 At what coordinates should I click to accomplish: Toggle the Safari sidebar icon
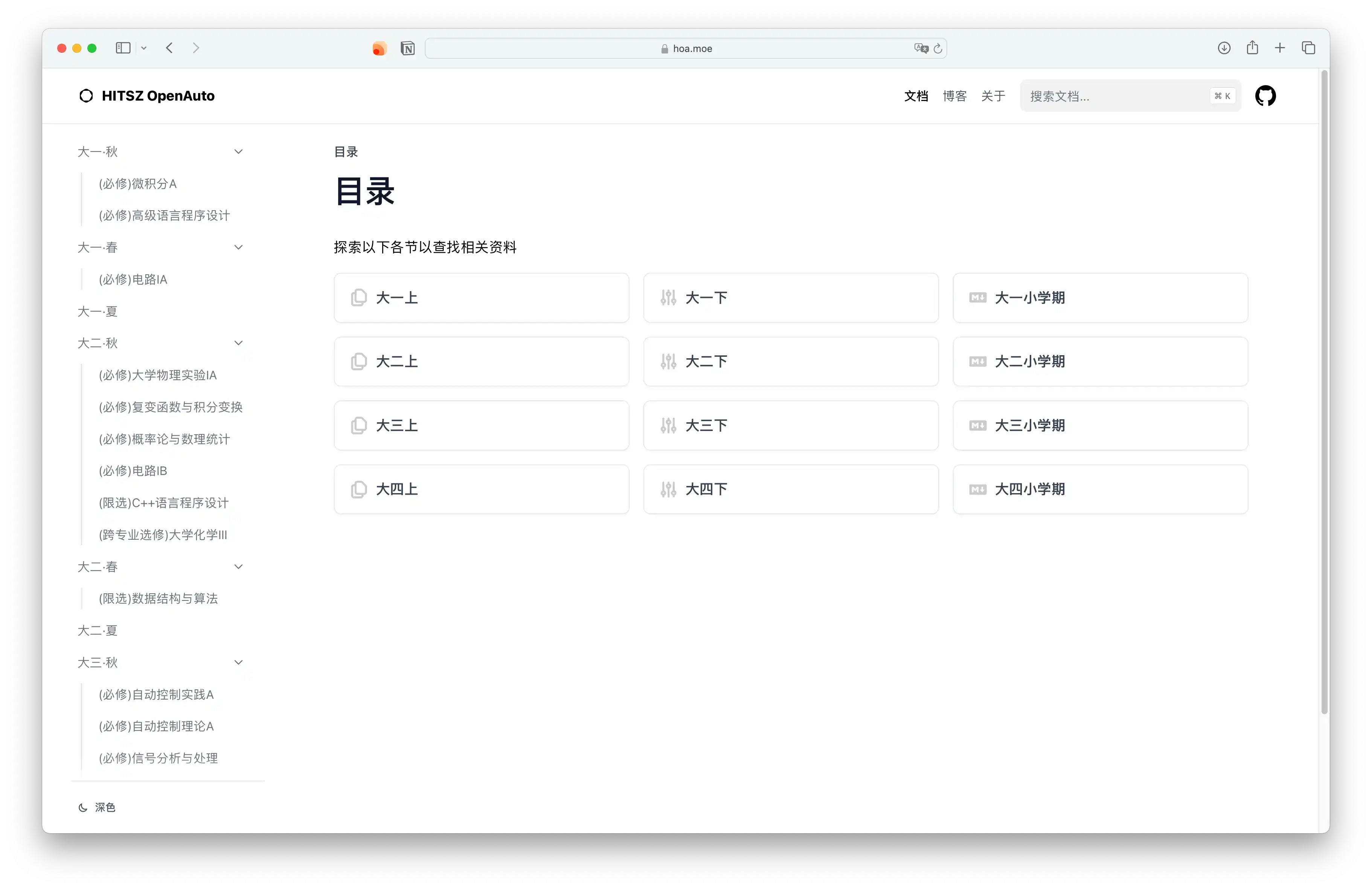tap(123, 48)
